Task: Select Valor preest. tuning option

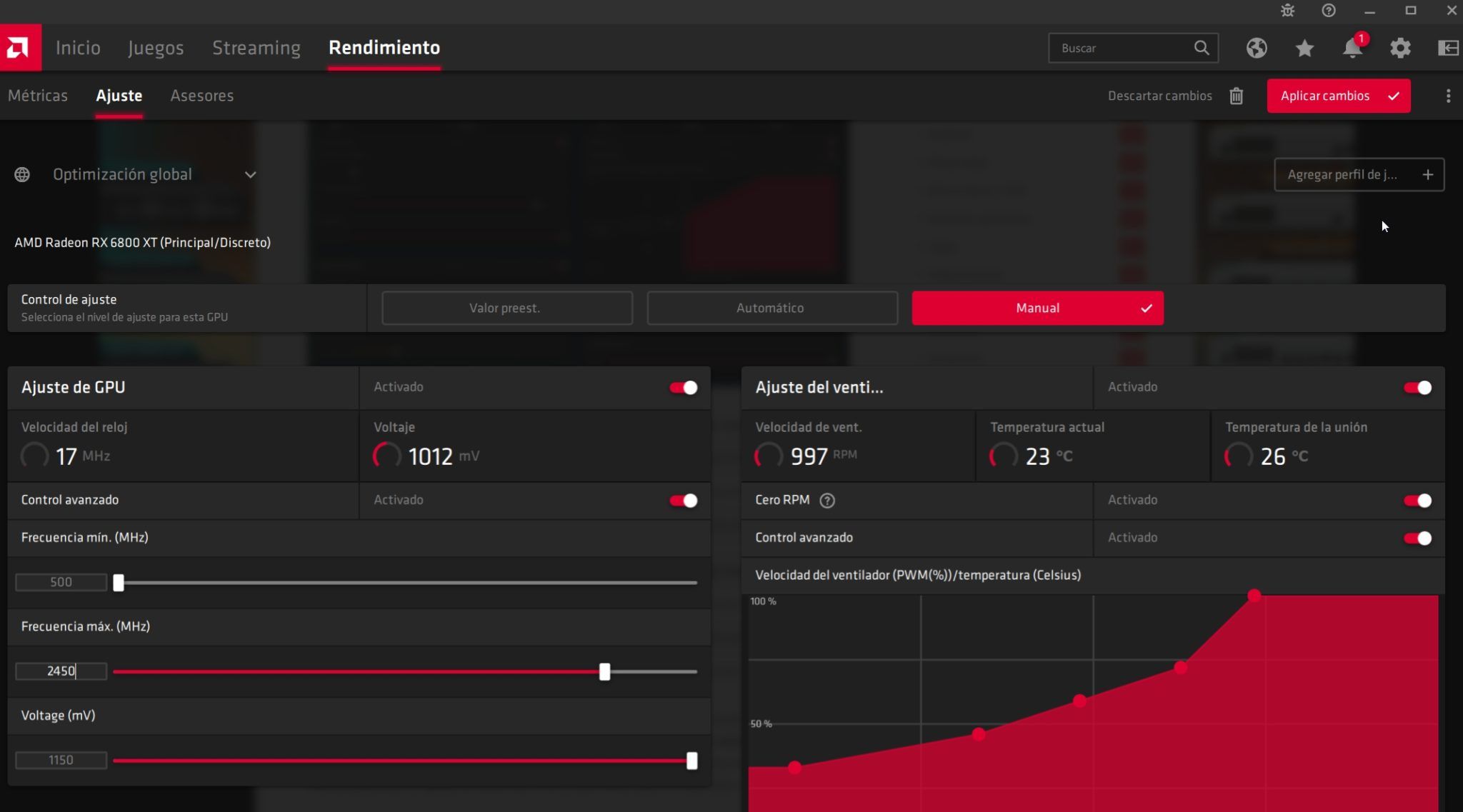Action: coord(507,308)
